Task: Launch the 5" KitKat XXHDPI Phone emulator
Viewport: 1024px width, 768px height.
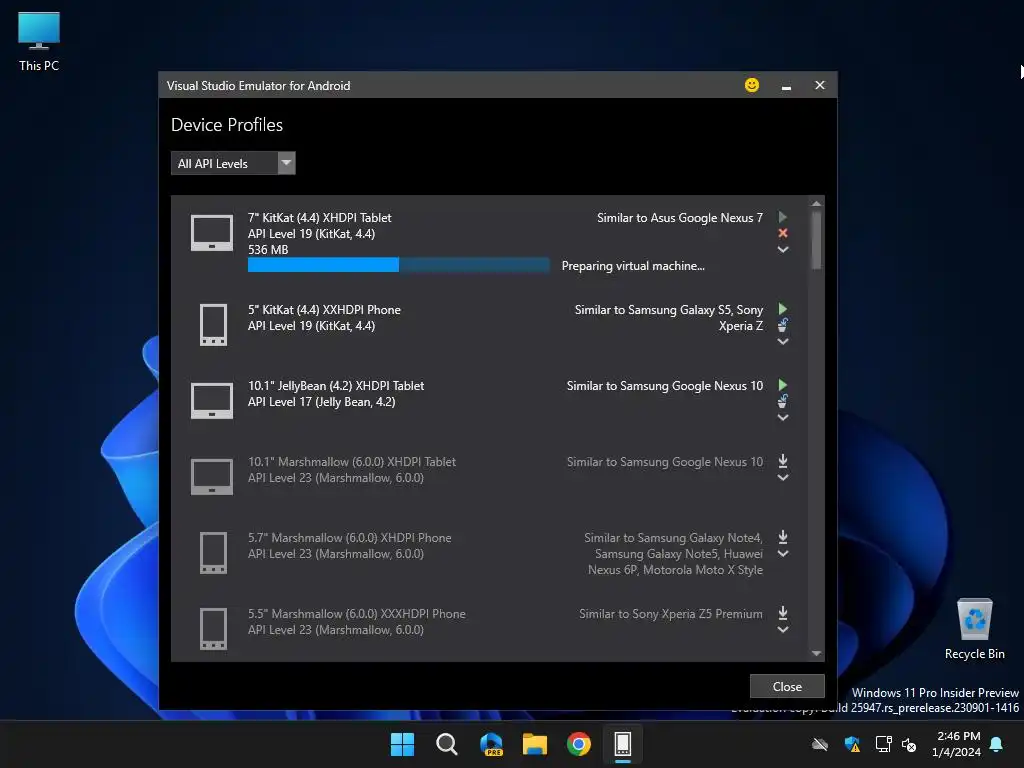Action: point(783,309)
